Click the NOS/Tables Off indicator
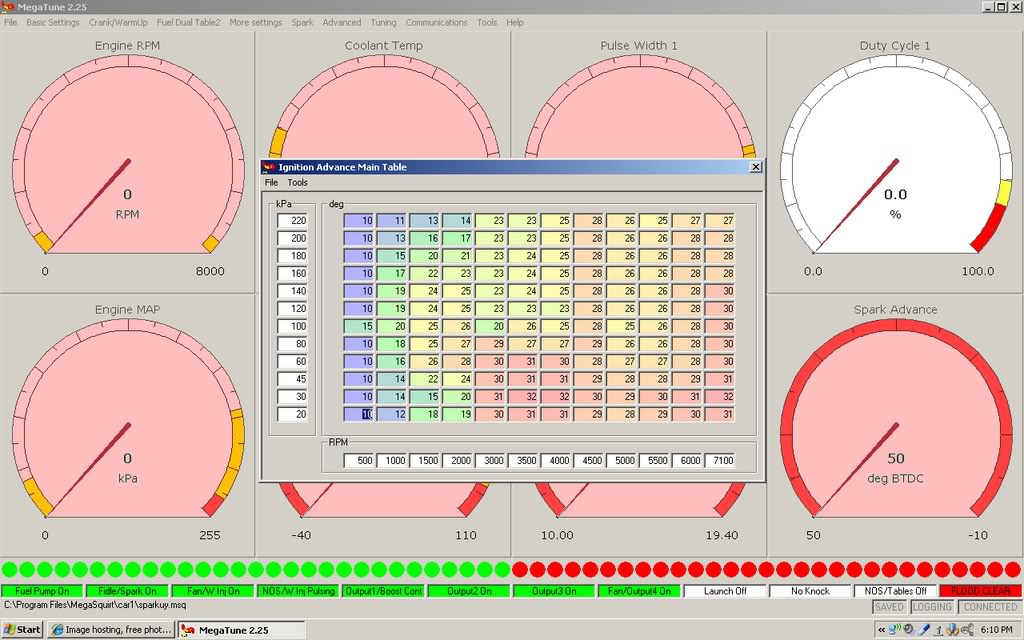Screen dimensions: 1024x640 pos(895,591)
